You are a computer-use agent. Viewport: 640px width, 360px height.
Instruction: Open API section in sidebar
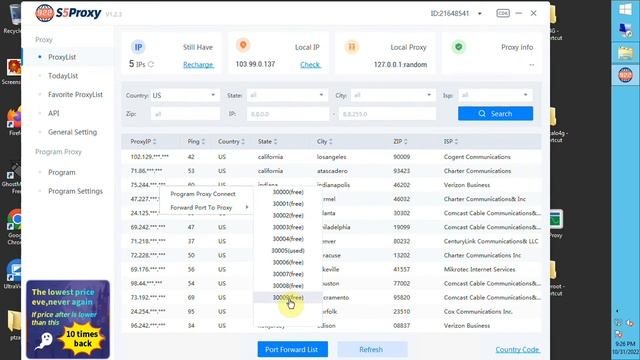coord(53,113)
